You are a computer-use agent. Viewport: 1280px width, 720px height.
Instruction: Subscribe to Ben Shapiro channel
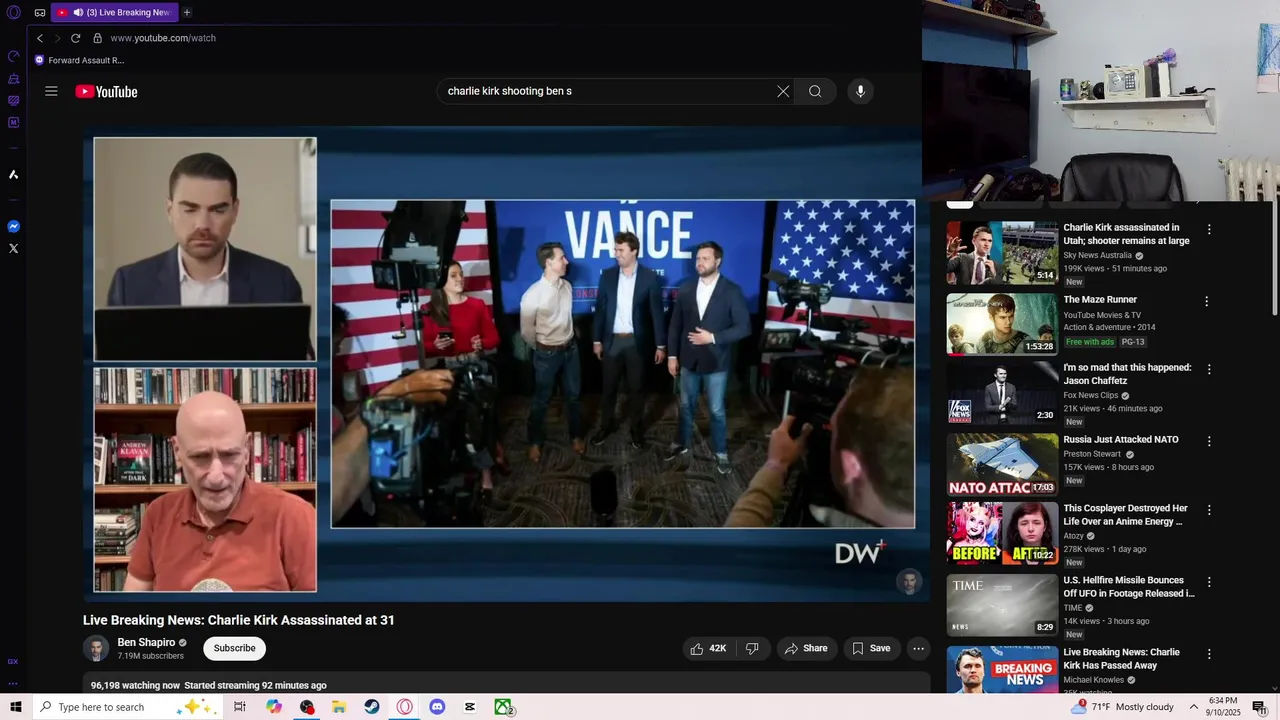point(234,648)
